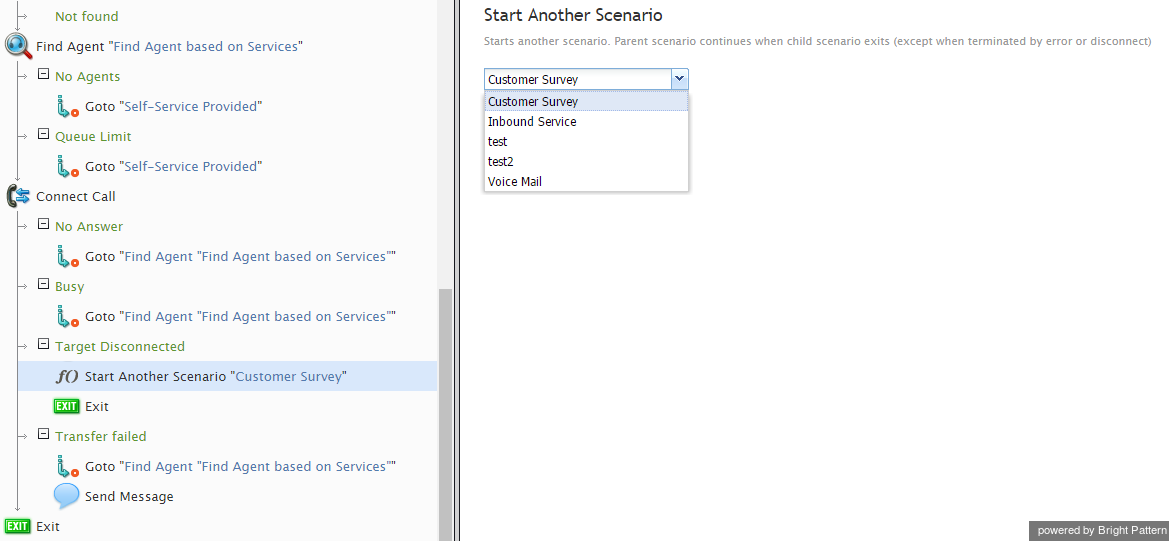Click the Start Another Scenario function icon
Image resolution: width=1169 pixels, height=541 pixels.
tap(67, 376)
